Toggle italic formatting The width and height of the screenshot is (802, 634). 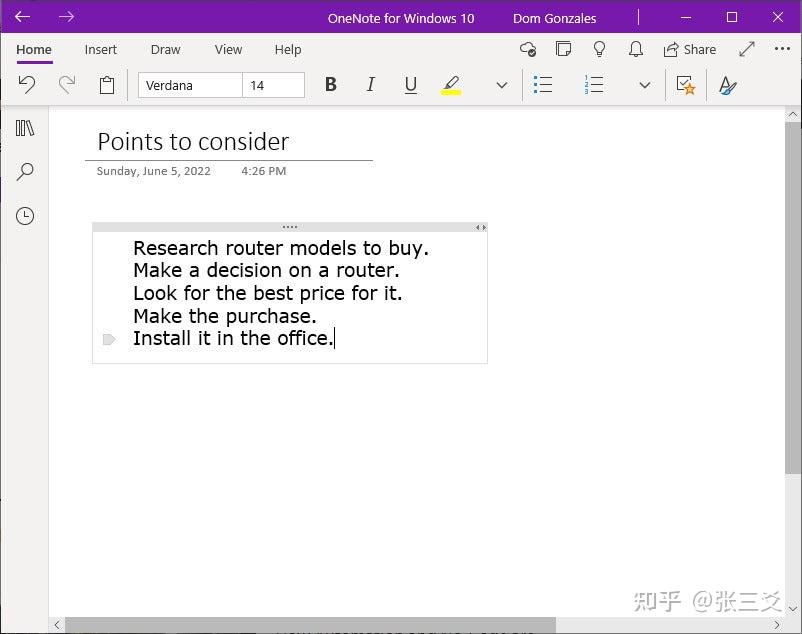[x=370, y=85]
